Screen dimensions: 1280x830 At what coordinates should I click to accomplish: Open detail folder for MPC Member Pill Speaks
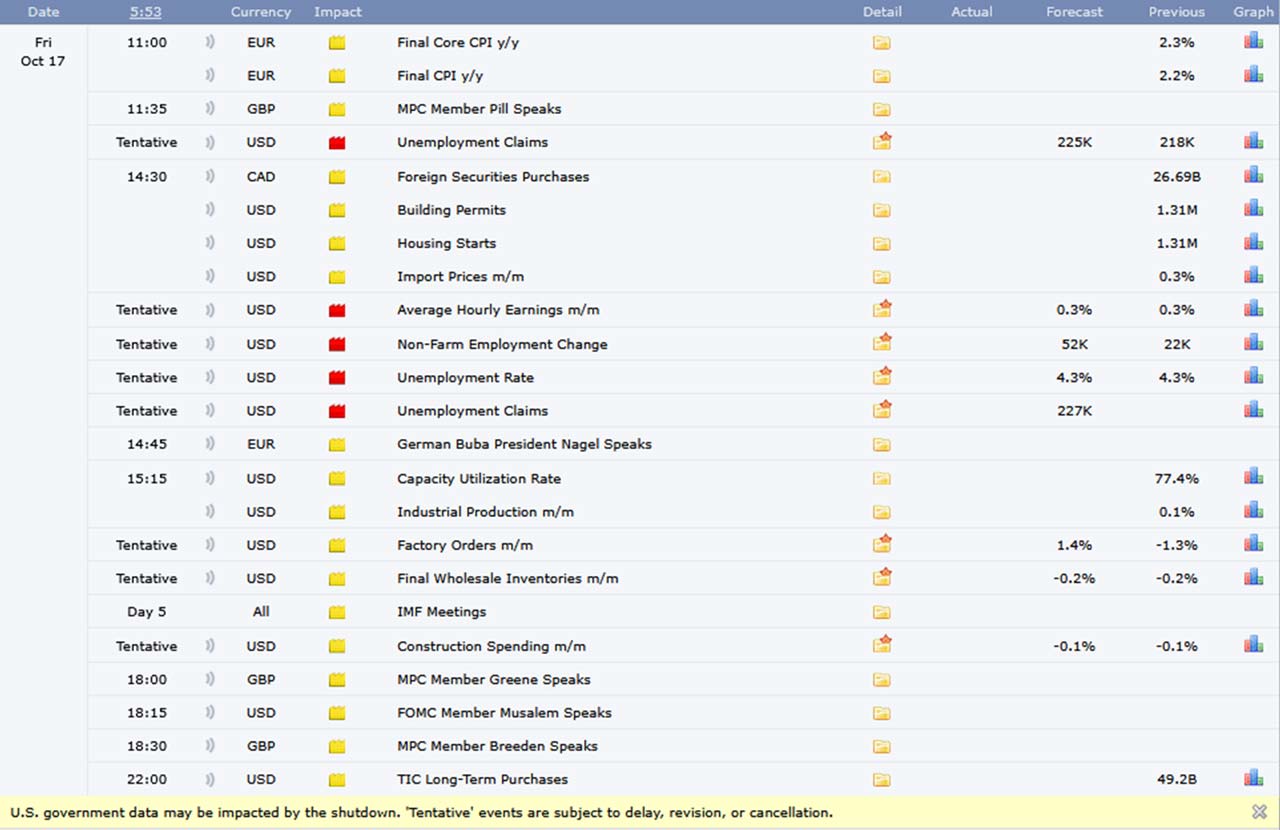point(881,109)
